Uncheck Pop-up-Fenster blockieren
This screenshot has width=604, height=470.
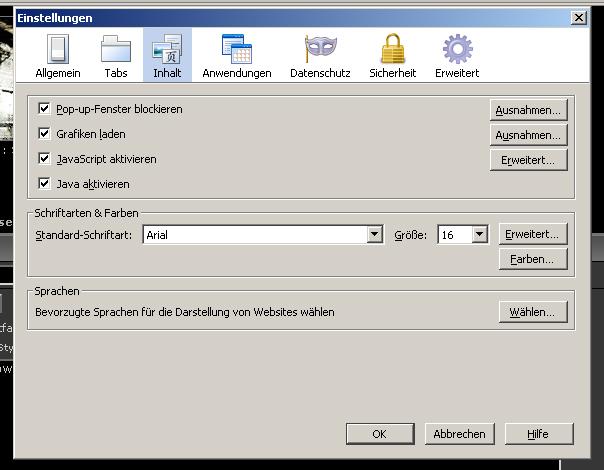[x=44, y=109]
